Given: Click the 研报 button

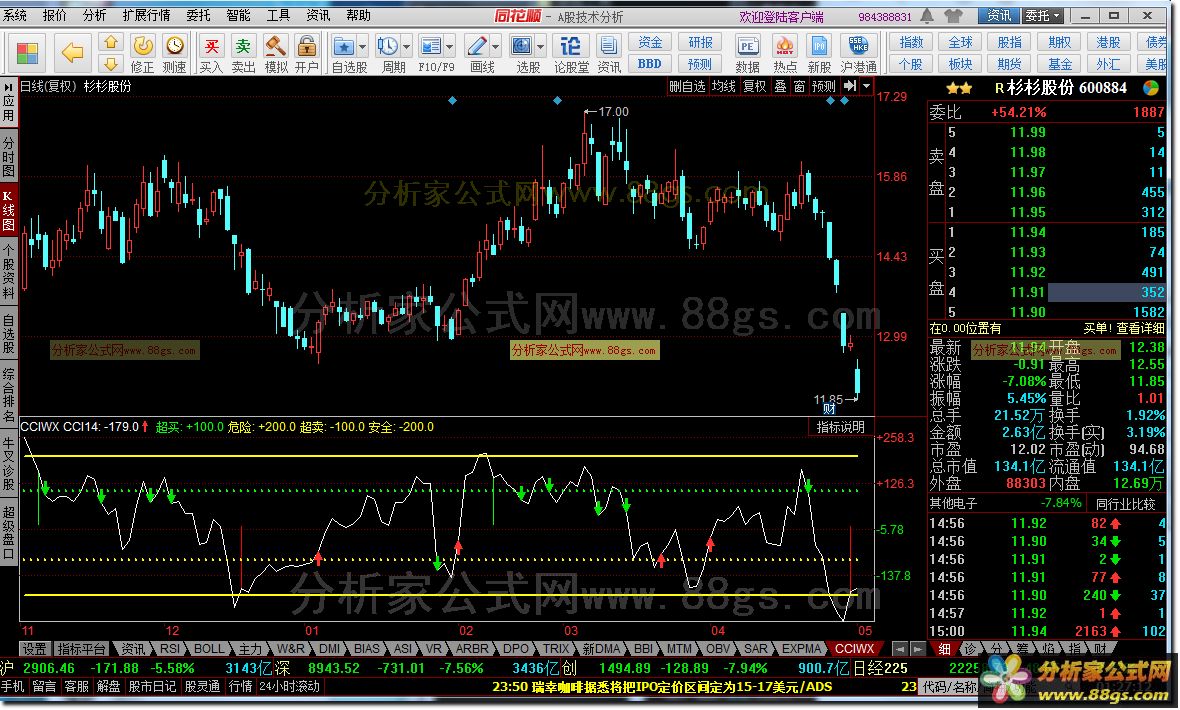Looking at the screenshot, I should click(x=700, y=42).
